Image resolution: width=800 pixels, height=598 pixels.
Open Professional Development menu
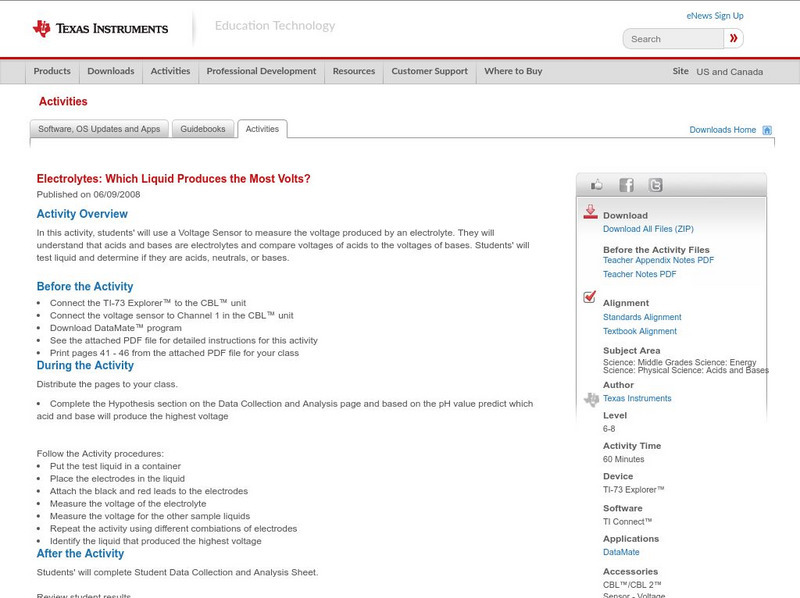261,71
